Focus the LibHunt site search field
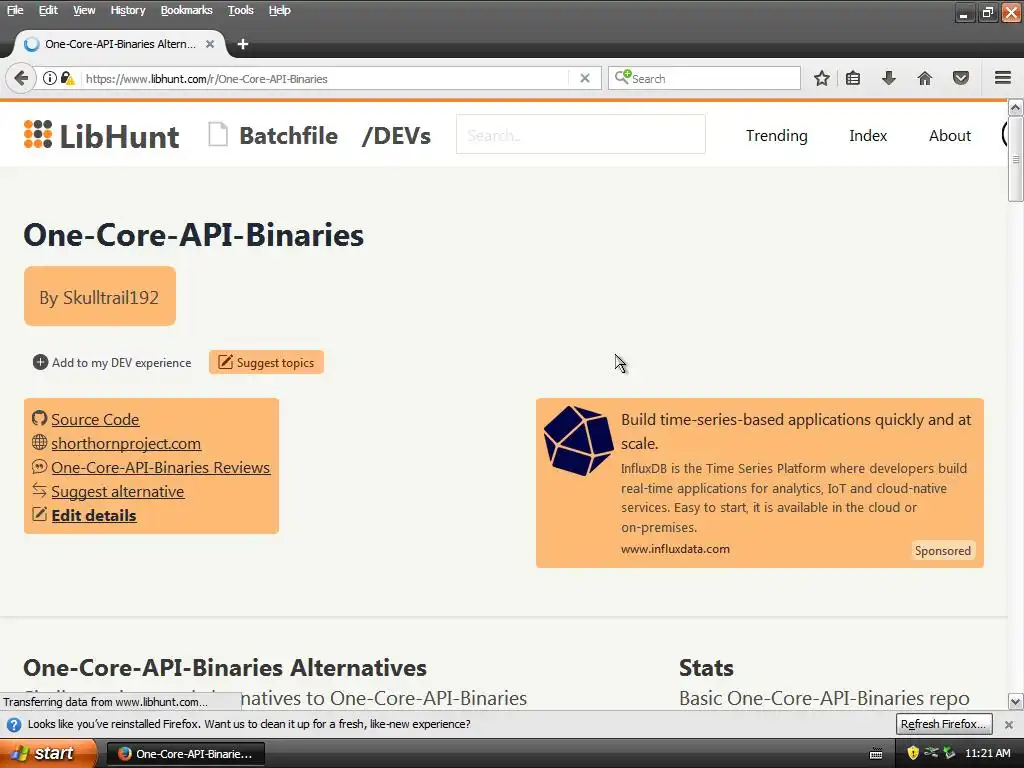The image size is (1024, 768). [x=581, y=135]
